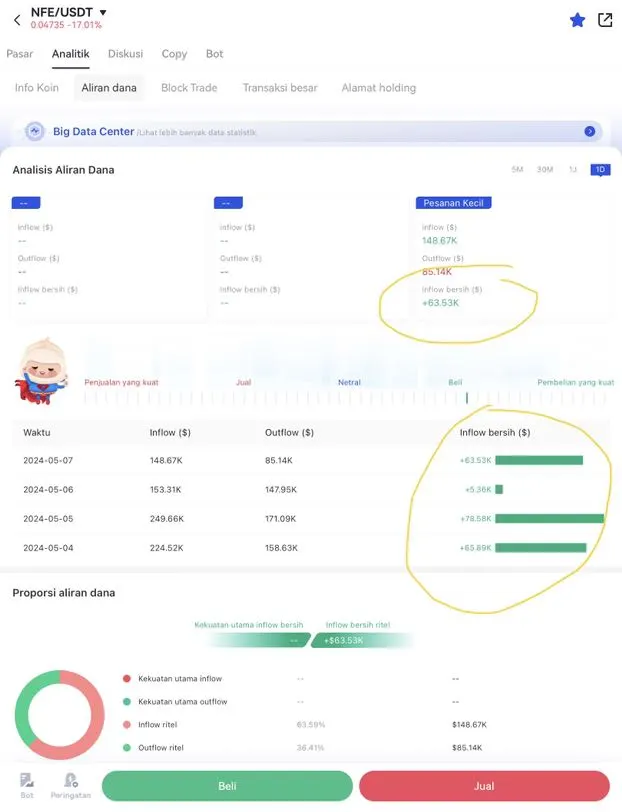Click the +$63.53K retail net inflow bar
Viewport: 622px width, 812px height.
(x=361, y=641)
